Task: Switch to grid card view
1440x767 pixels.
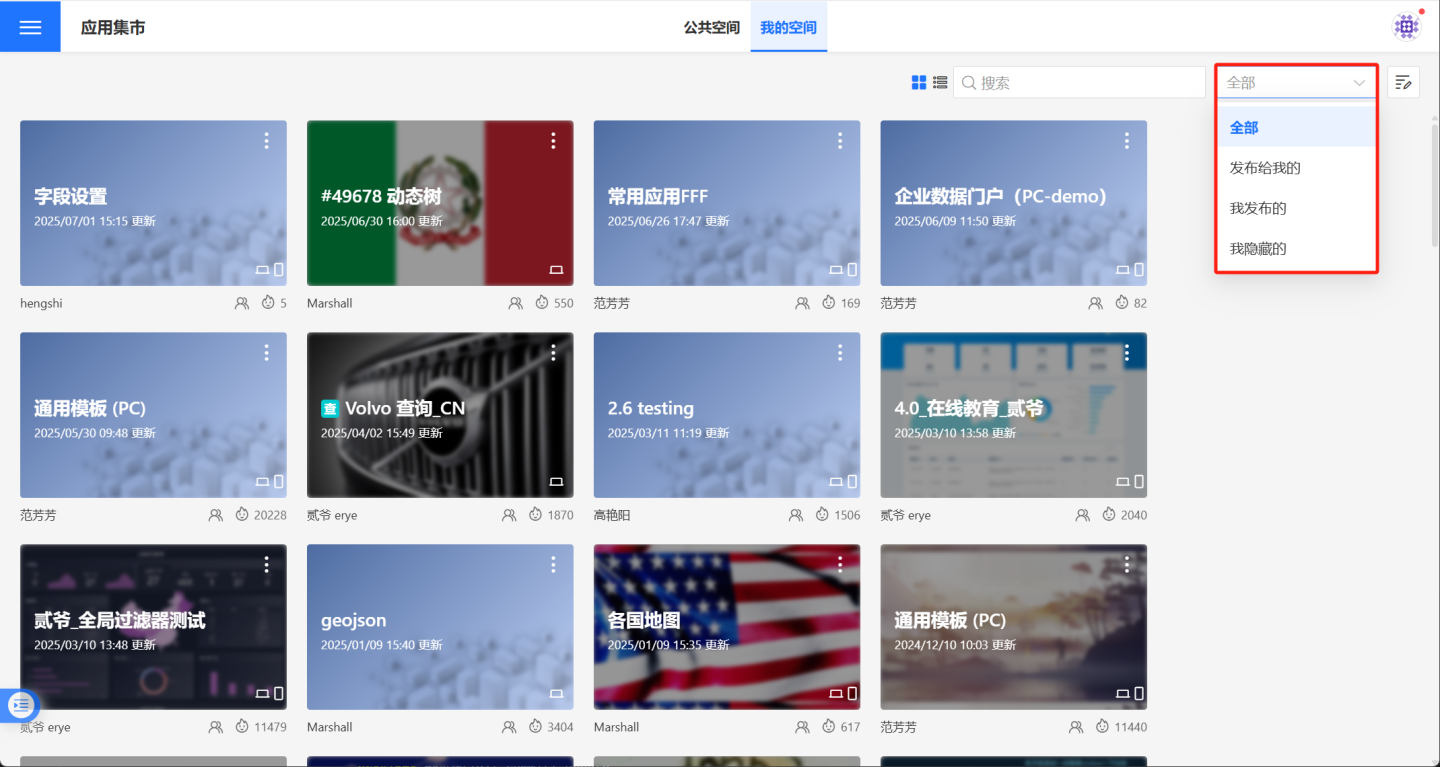Action: point(919,83)
